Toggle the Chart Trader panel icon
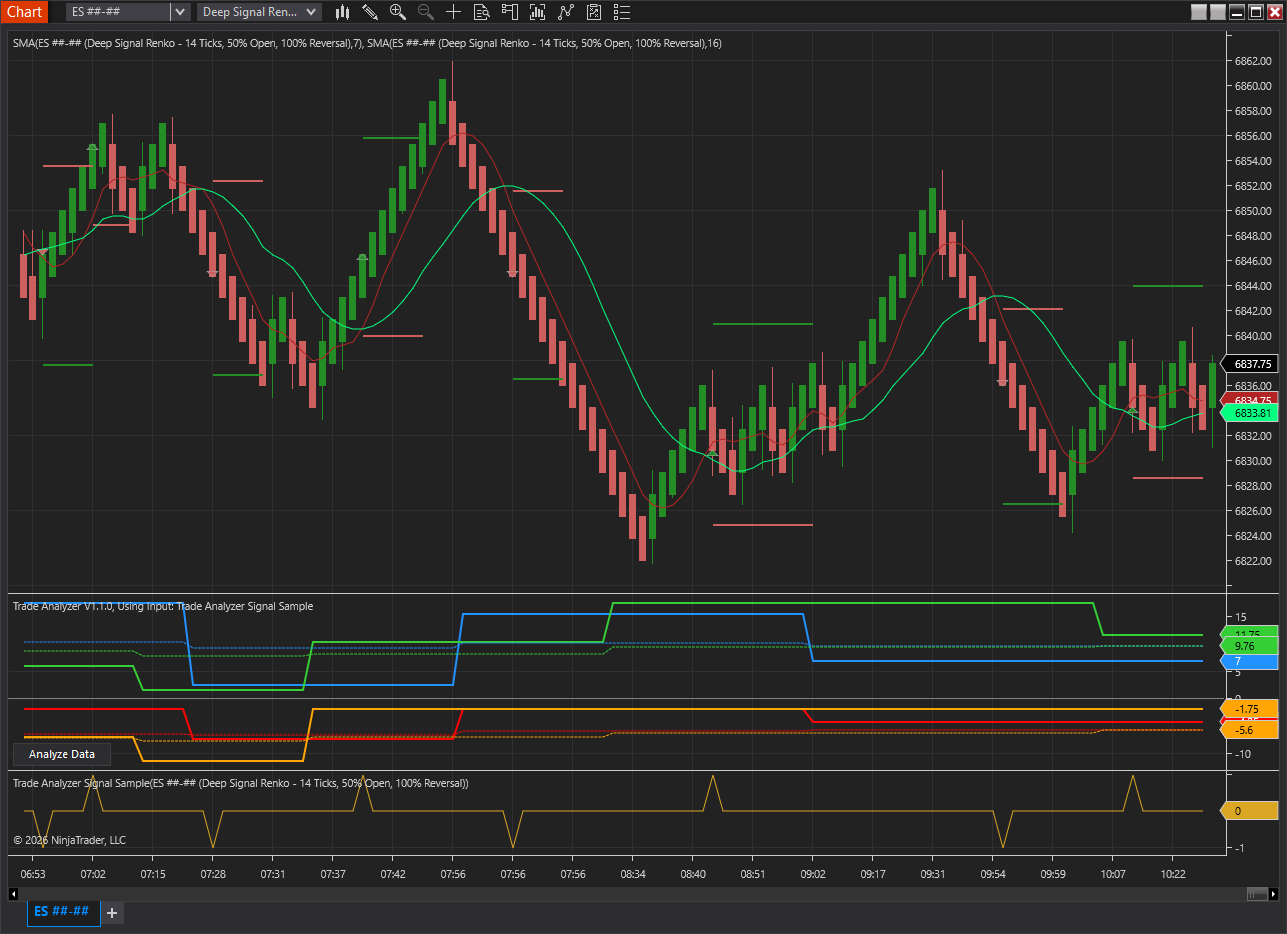This screenshot has height=934, width=1287. (510, 12)
